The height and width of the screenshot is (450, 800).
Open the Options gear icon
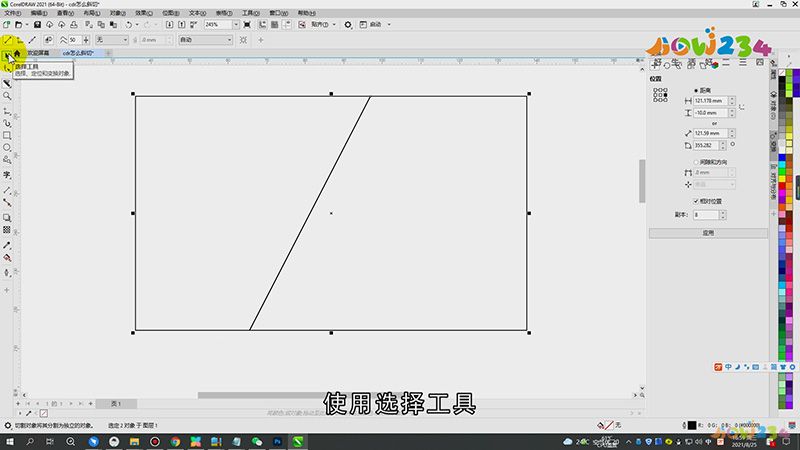click(348, 24)
